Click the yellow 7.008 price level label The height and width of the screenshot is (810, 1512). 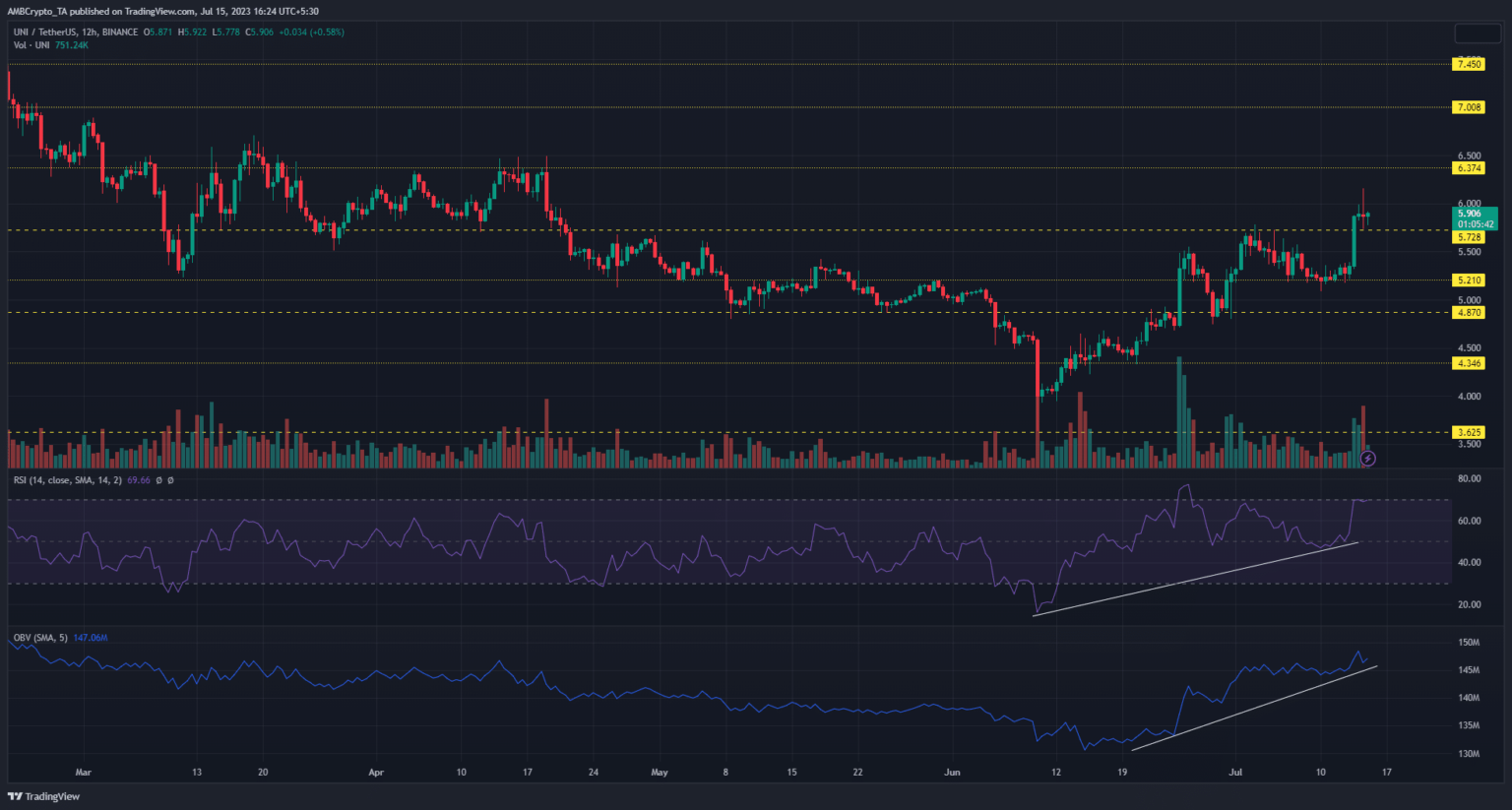point(1469,107)
